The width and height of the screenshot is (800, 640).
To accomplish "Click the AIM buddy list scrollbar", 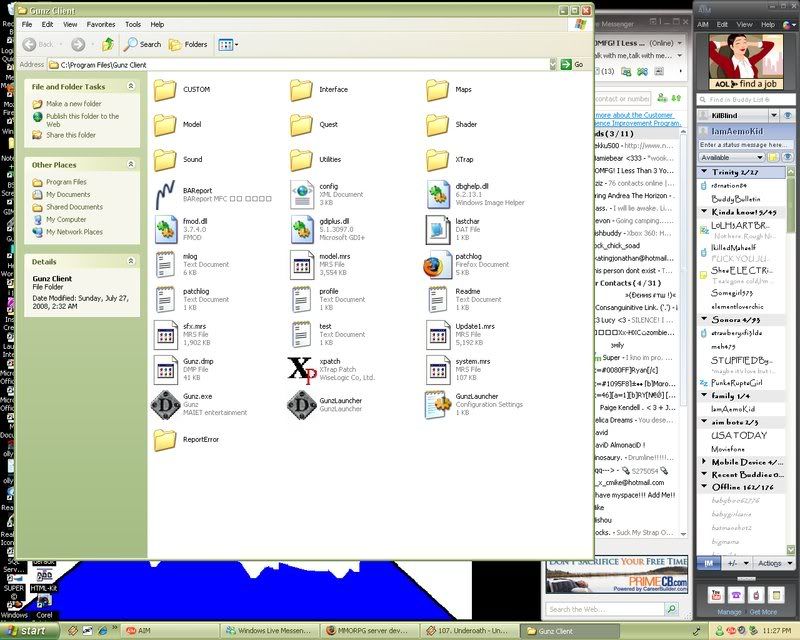I will pos(791,360).
